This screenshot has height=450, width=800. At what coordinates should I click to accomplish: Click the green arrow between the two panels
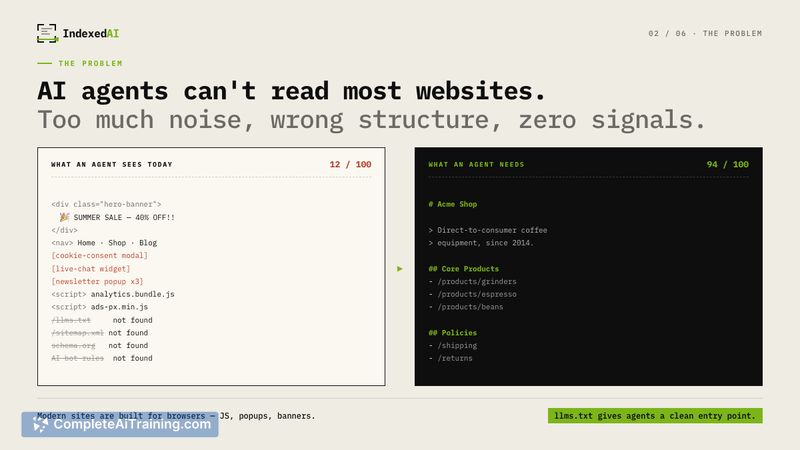399,268
